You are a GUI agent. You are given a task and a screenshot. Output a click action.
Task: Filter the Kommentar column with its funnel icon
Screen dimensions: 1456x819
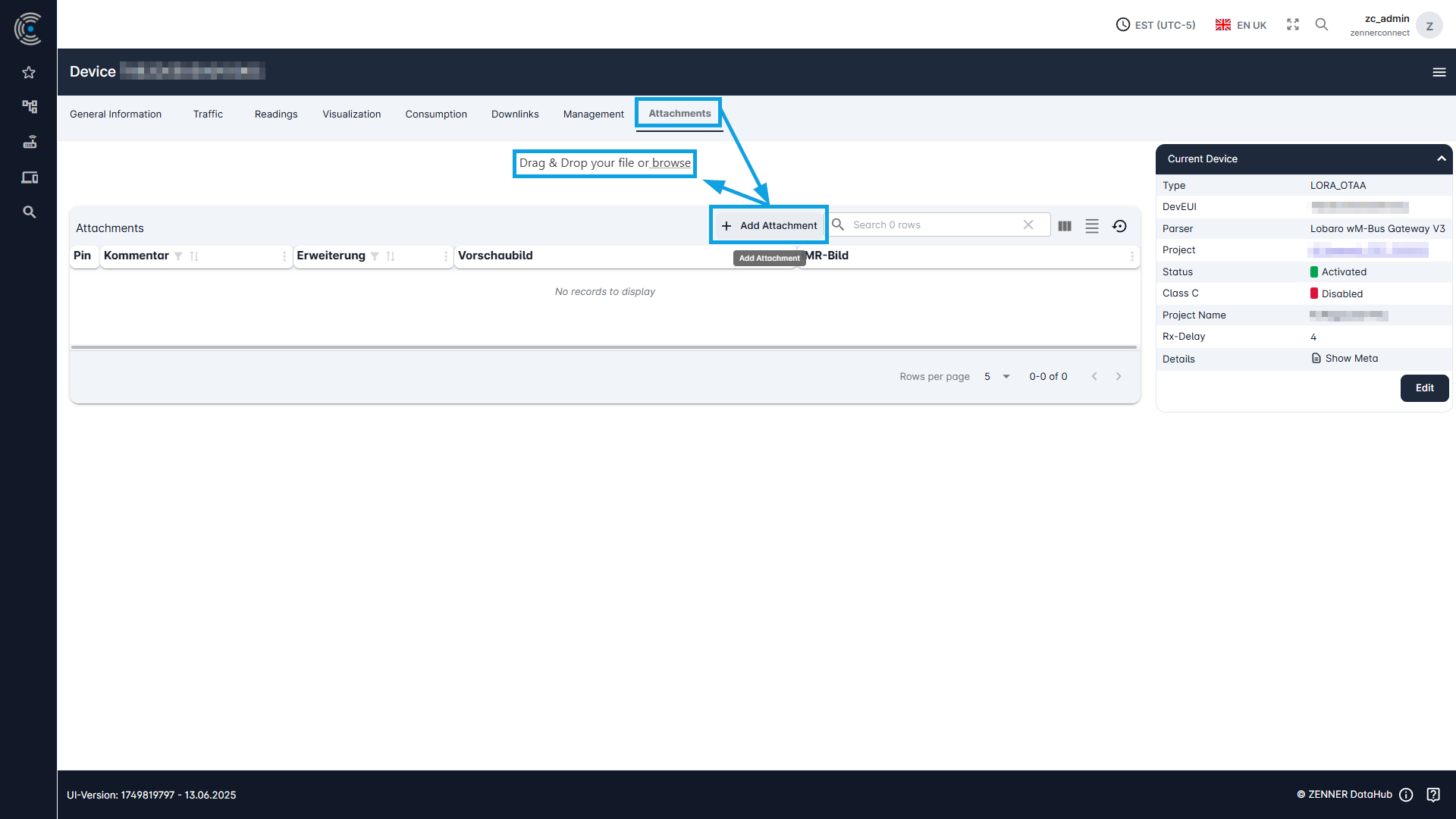(x=179, y=256)
